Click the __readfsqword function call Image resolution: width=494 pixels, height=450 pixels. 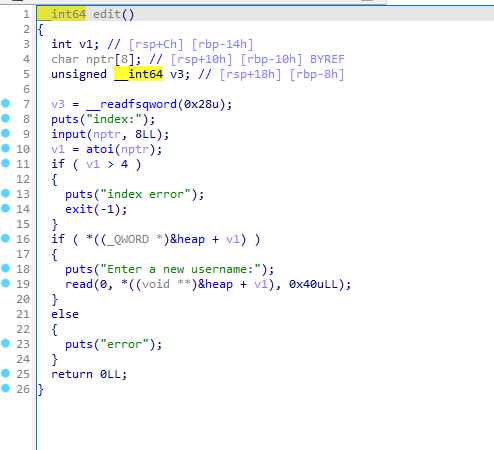pyautogui.click(x=131, y=104)
